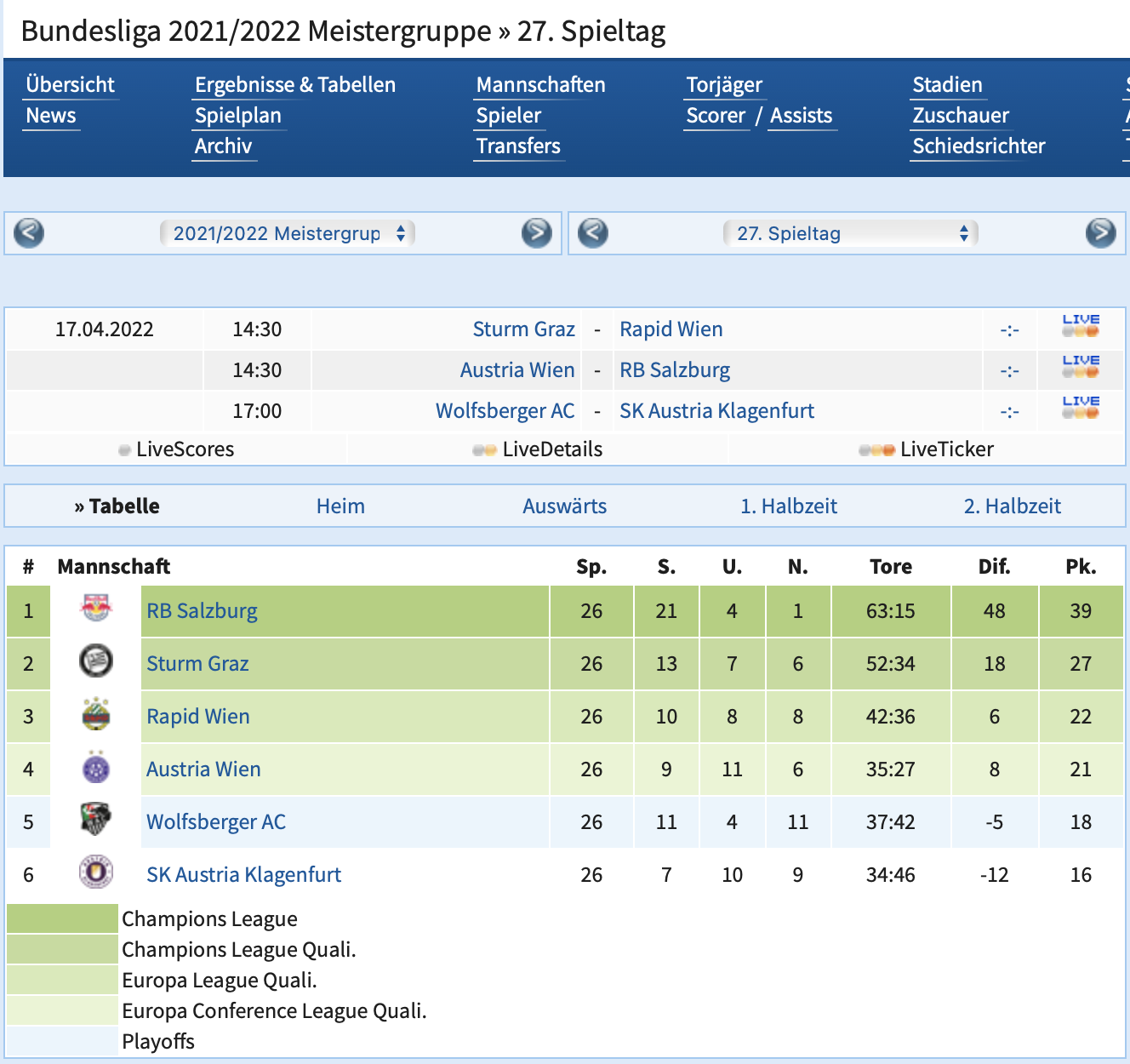Open RB Salzburg in the standings table
1130x1064 pixels.
click(x=202, y=611)
